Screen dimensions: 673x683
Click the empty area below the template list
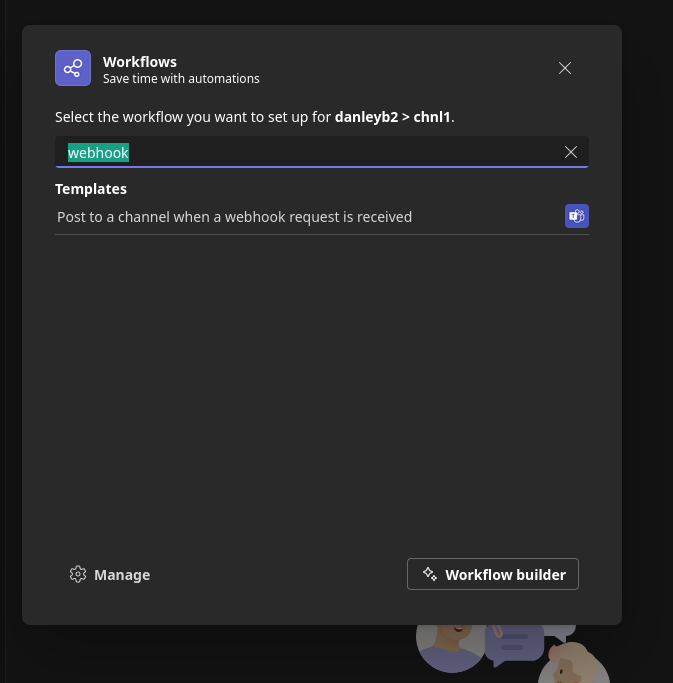pos(320,390)
